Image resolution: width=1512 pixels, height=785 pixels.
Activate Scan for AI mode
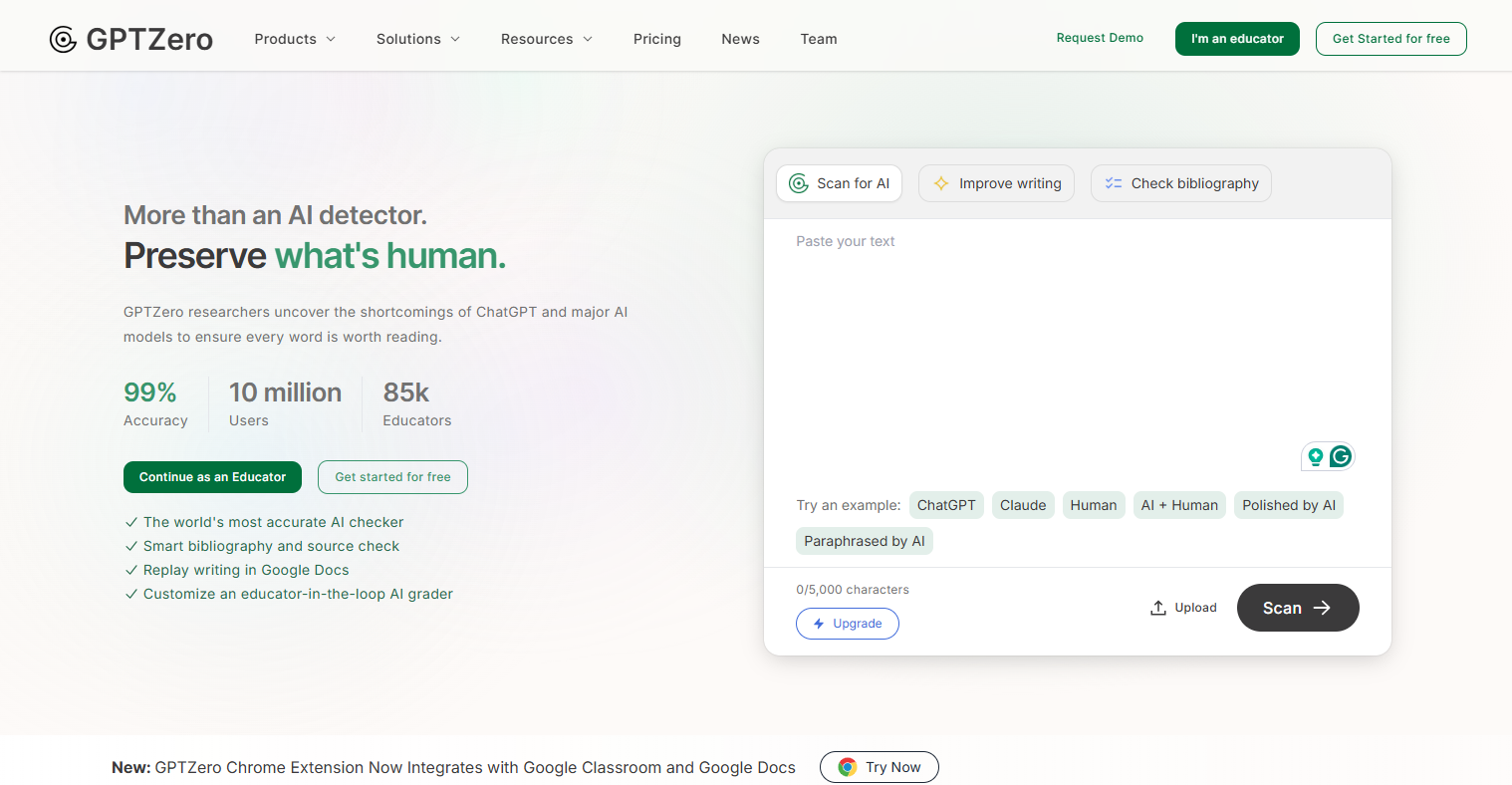(x=839, y=183)
